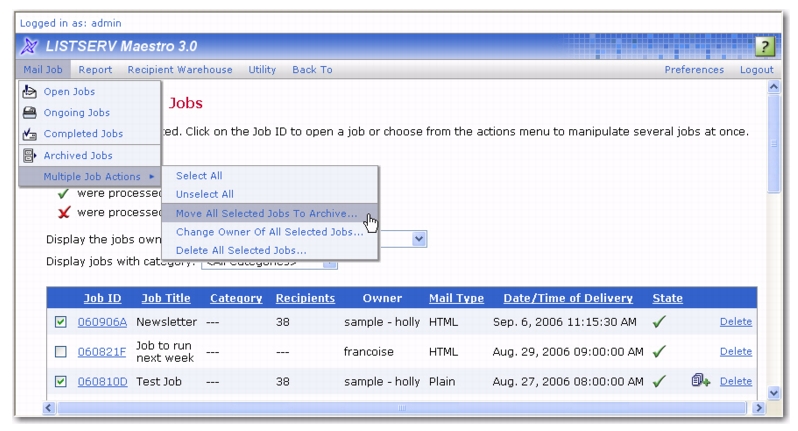This screenshot has height=431, width=798.
Task: Click horizontal scrollbar left arrow
Action: point(49,408)
